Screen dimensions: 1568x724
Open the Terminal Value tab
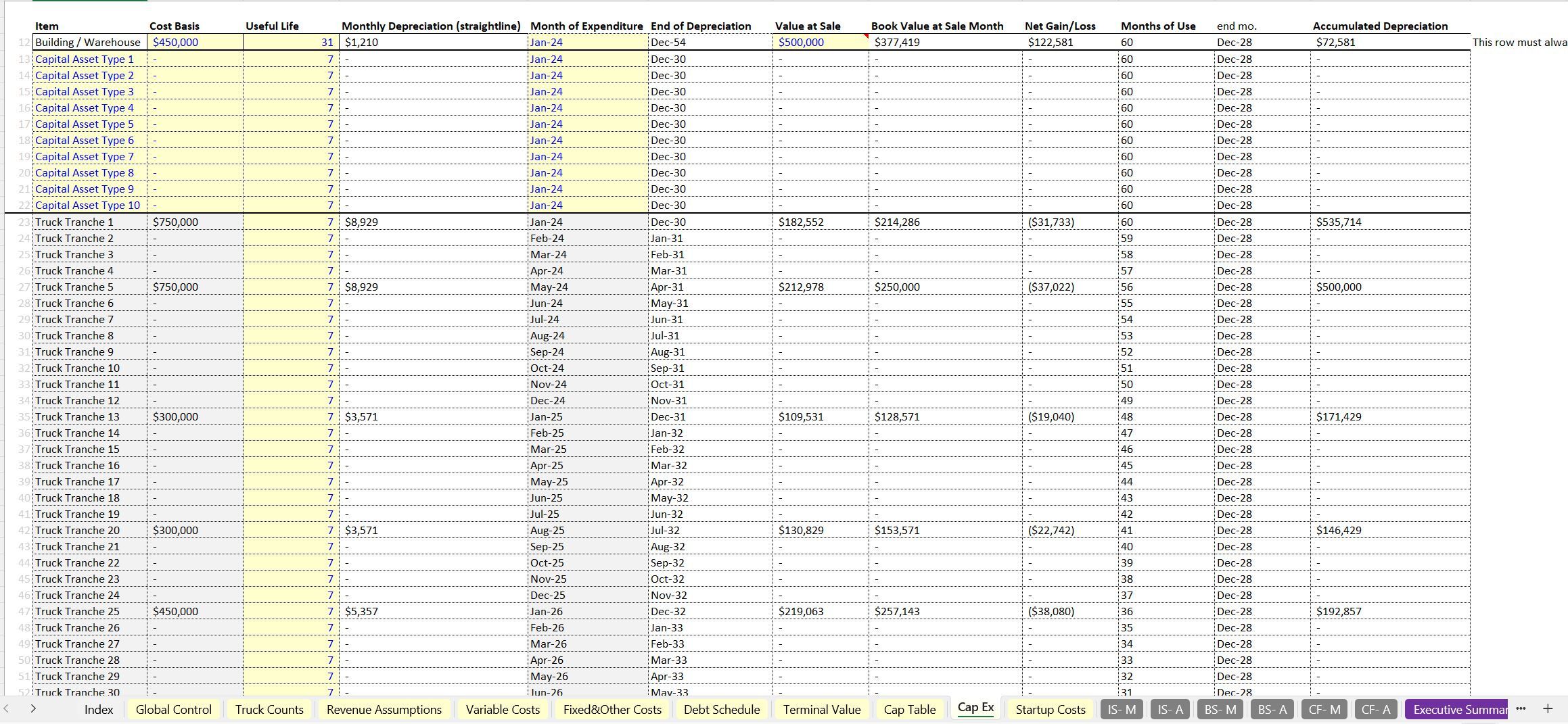click(822, 709)
